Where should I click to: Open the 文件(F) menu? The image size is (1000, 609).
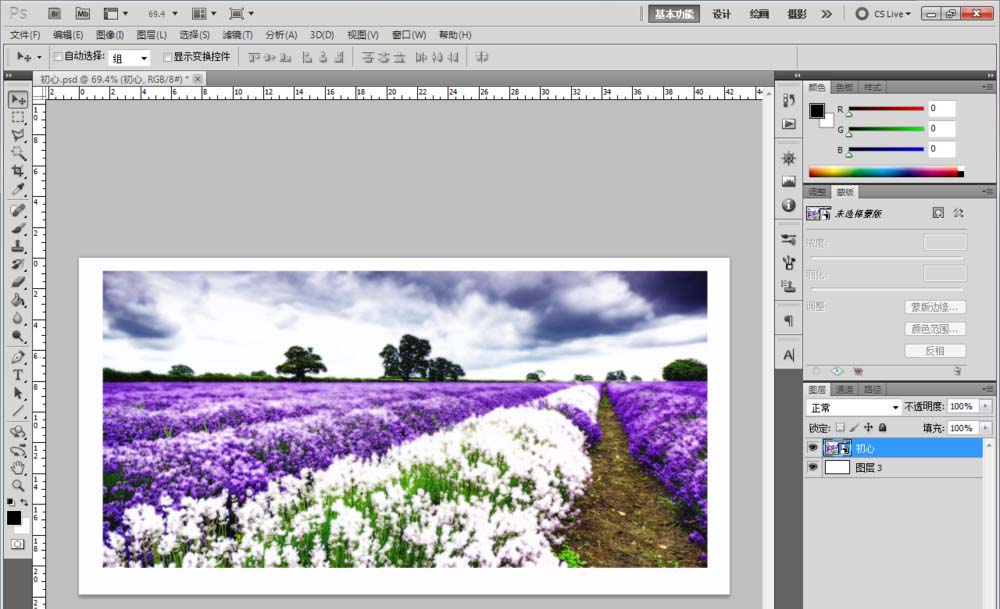coord(25,35)
